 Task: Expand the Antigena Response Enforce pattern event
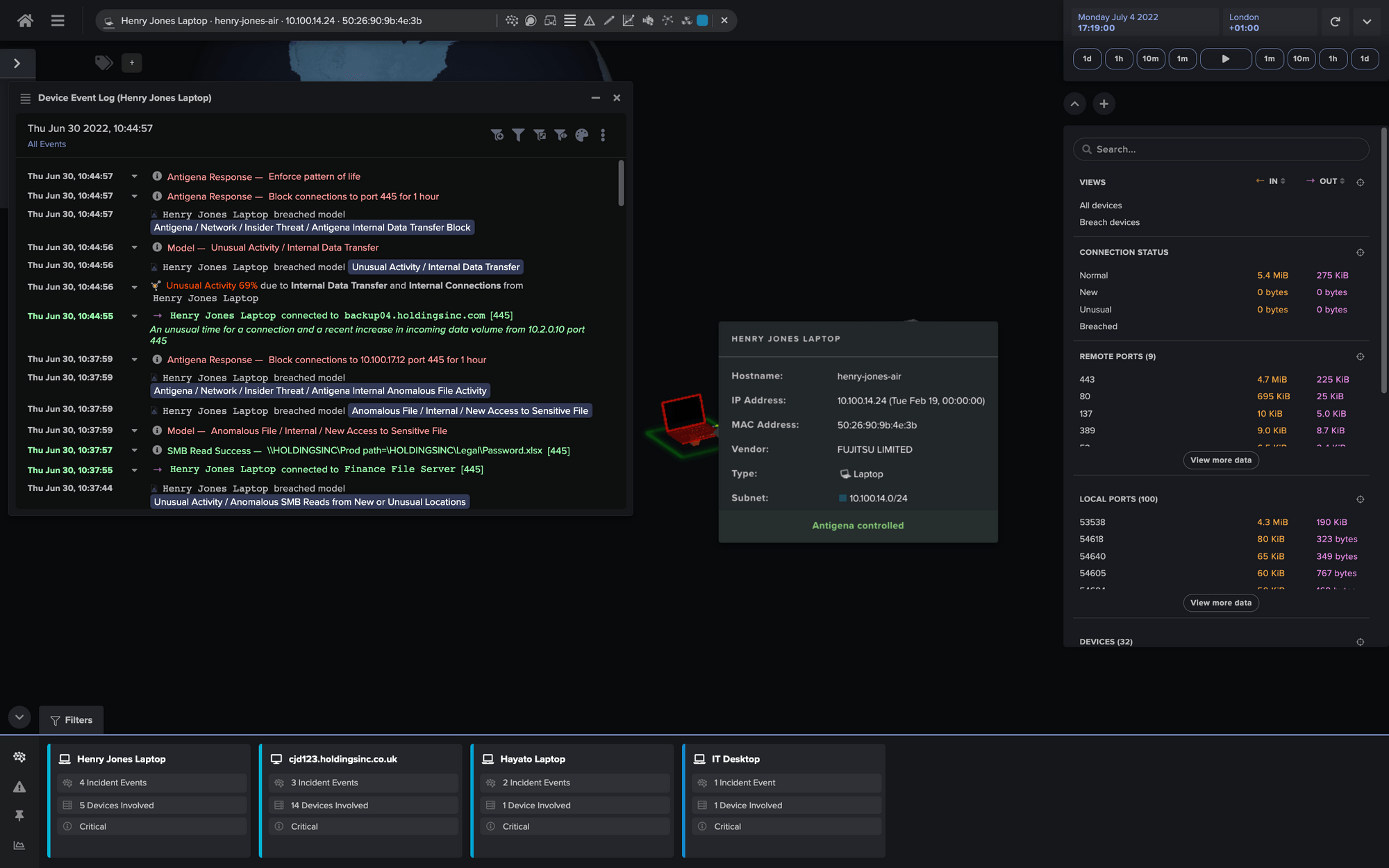coord(134,176)
